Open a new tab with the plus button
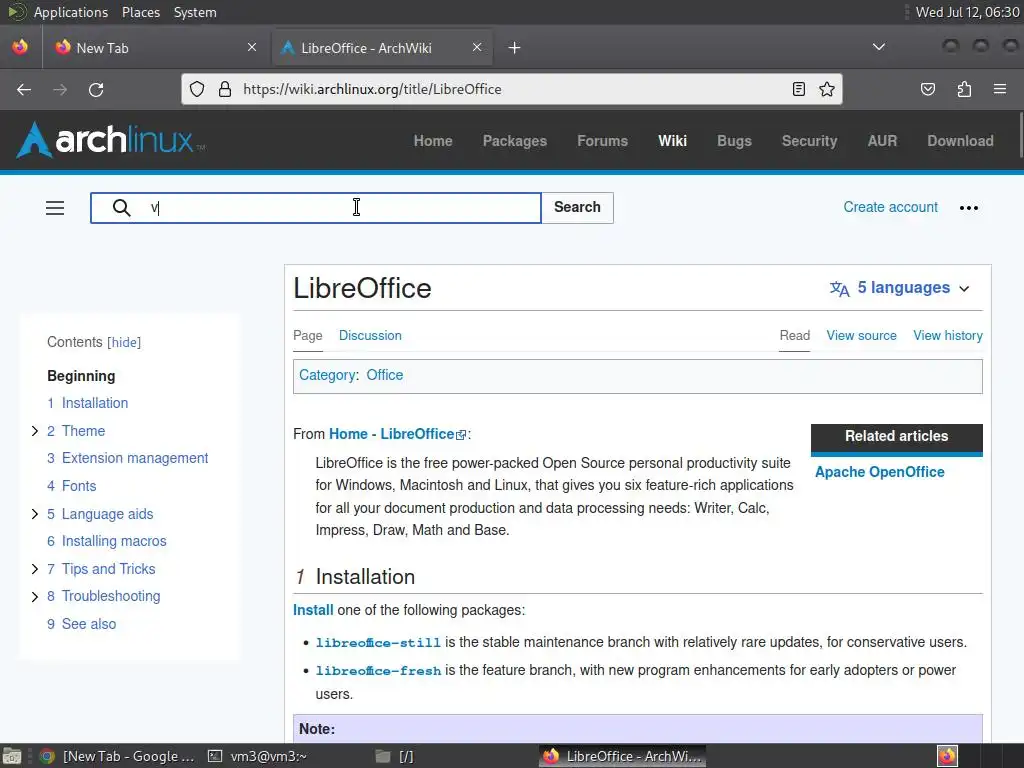The height and width of the screenshot is (768, 1024). pyautogui.click(x=515, y=48)
